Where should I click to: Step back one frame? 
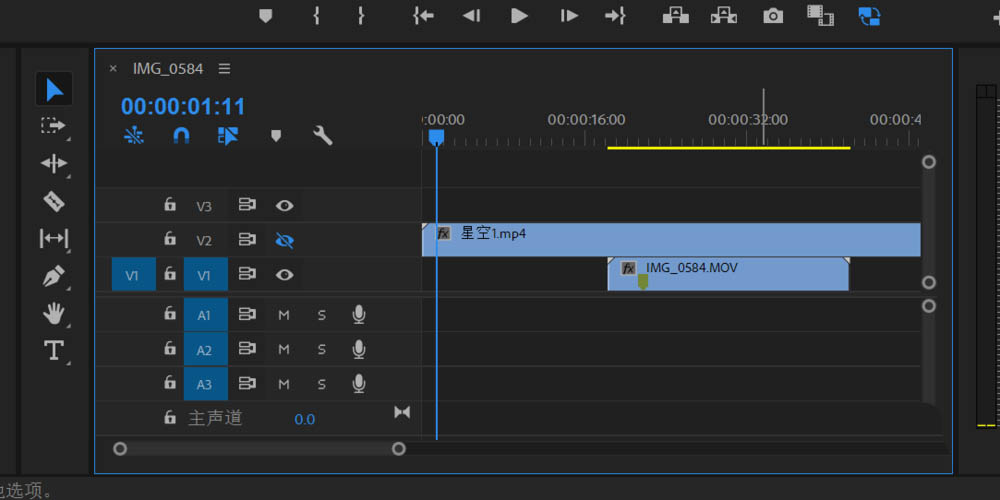[471, 16]
